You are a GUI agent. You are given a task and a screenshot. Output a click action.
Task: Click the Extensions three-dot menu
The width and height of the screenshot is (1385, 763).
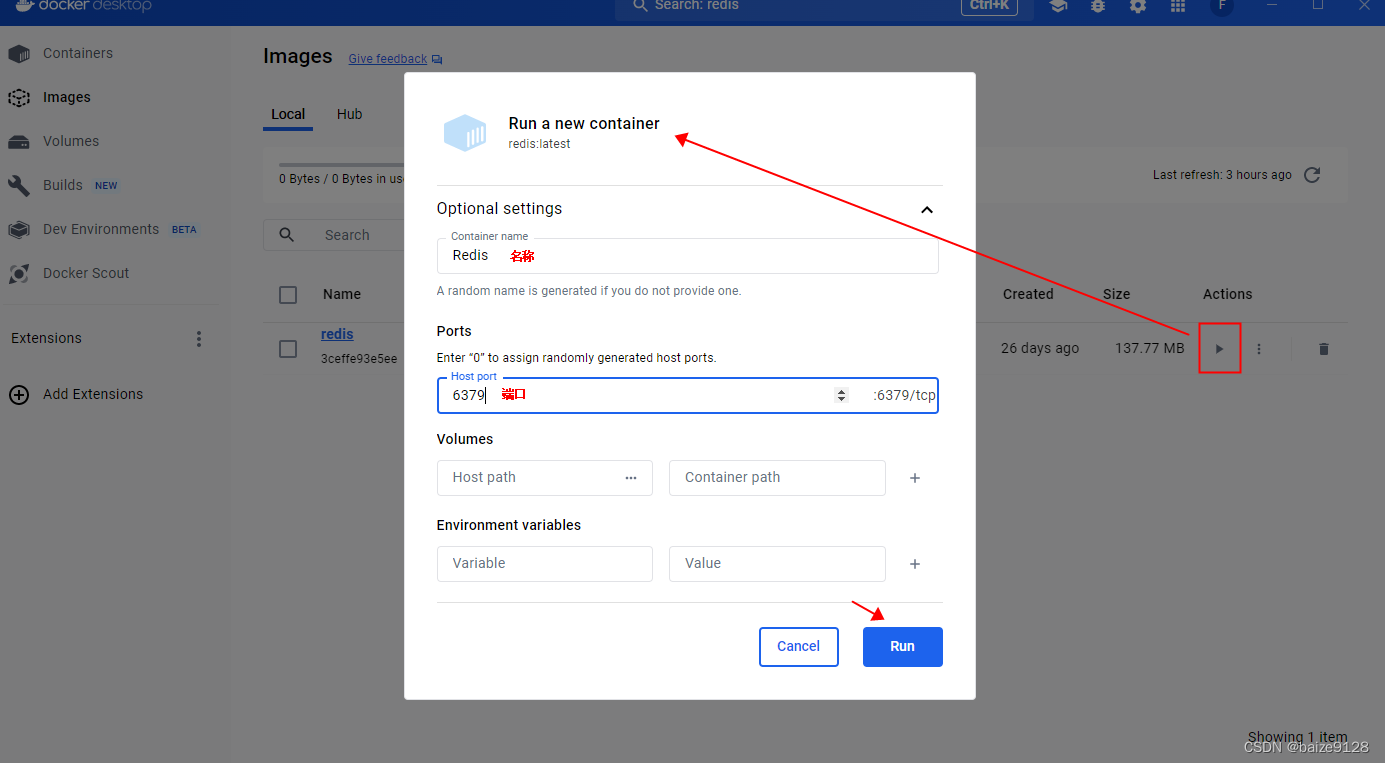(x=199, y=339)
